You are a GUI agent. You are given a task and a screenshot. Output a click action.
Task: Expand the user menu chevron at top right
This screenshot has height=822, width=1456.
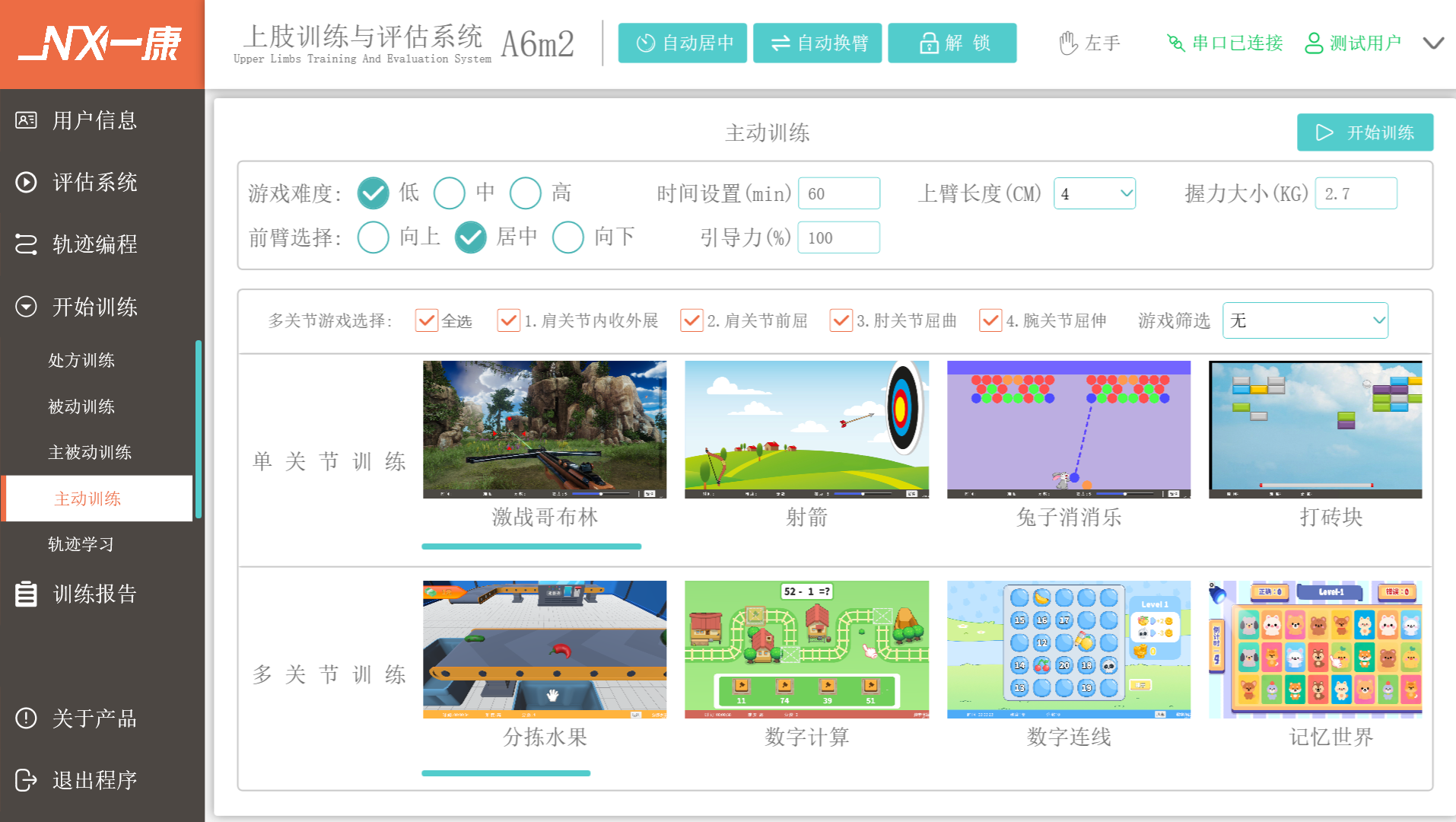1433,43
